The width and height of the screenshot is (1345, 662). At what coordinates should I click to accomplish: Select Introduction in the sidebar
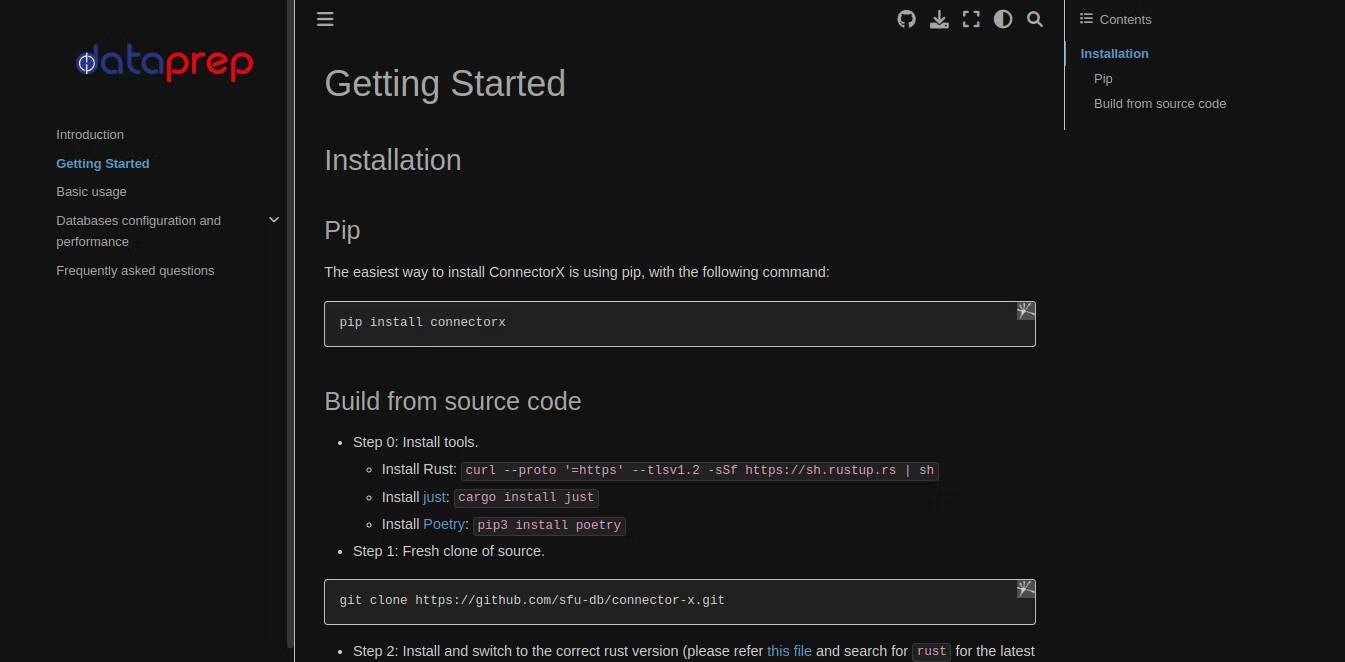click(x=89, y=134)
